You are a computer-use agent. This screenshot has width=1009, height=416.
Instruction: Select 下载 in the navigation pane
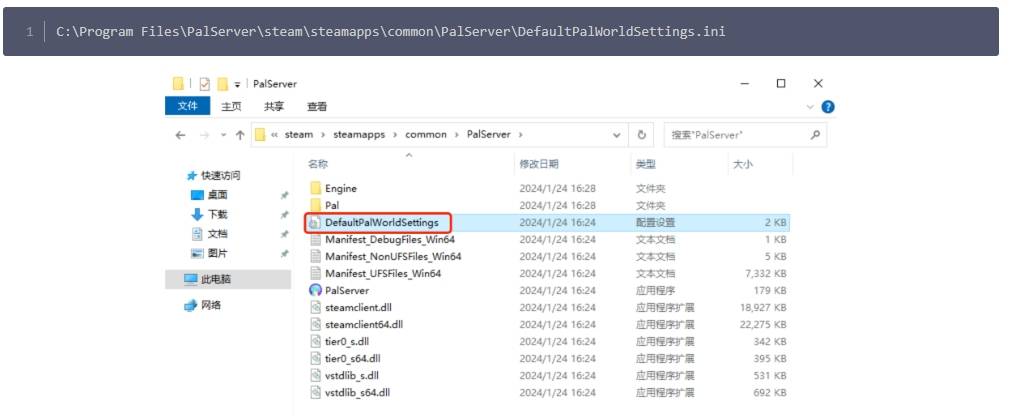pyautogui.click(x=217, y=214)
